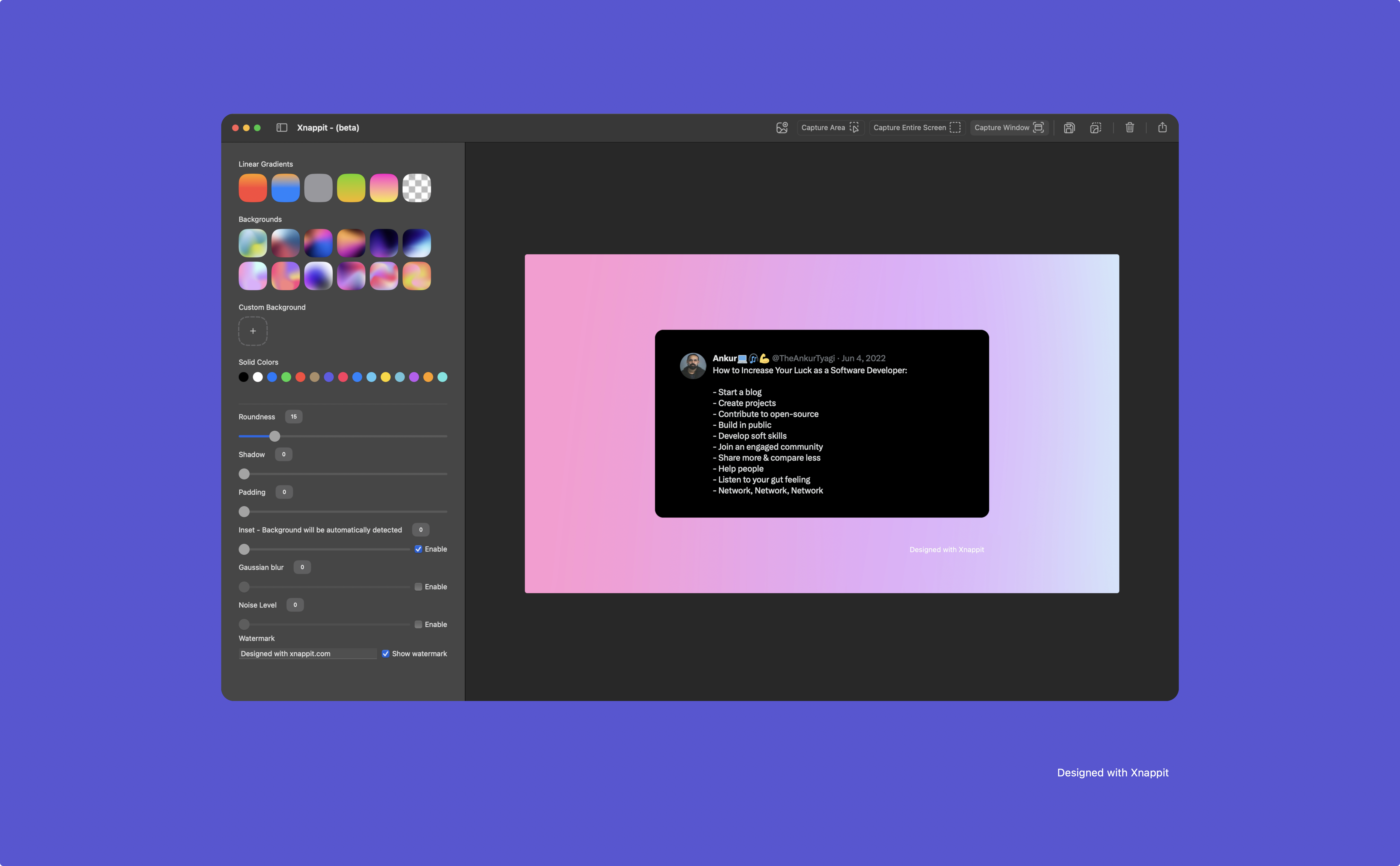Click the add image icon in toolbar
The width and height of the screenshot is (1400, 866).
(x=782, y=128)
